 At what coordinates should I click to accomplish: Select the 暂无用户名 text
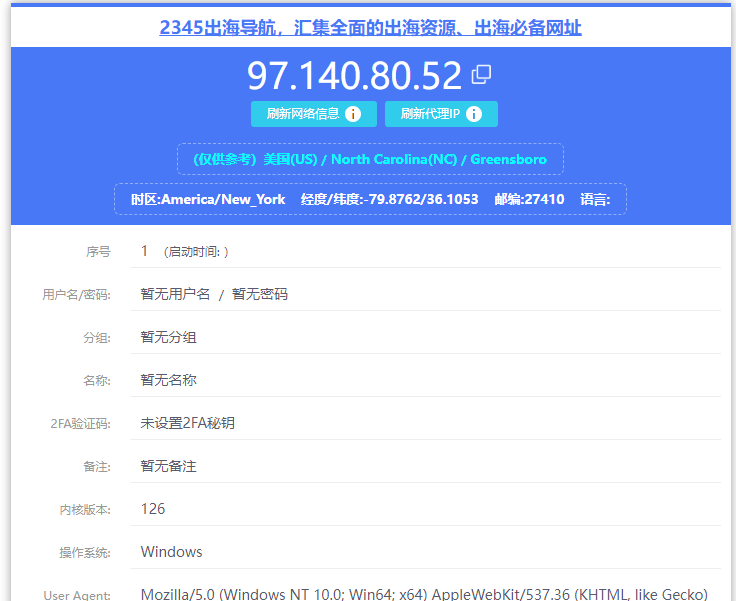pos(175,294)
